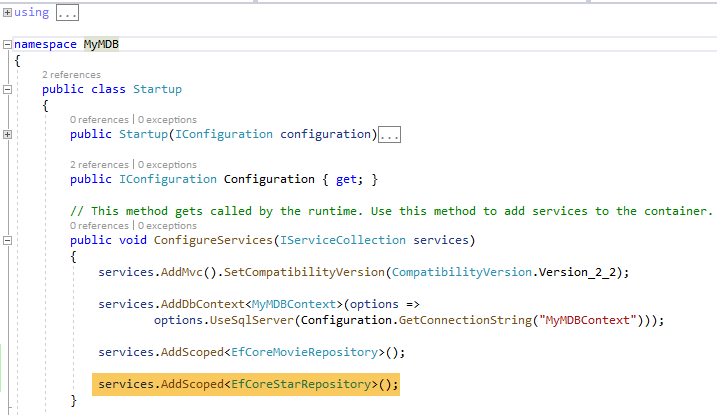The width and height of the screenshot is (717, 415).
Task: Expand the collapsed using directives region
Action: point(7,13)
